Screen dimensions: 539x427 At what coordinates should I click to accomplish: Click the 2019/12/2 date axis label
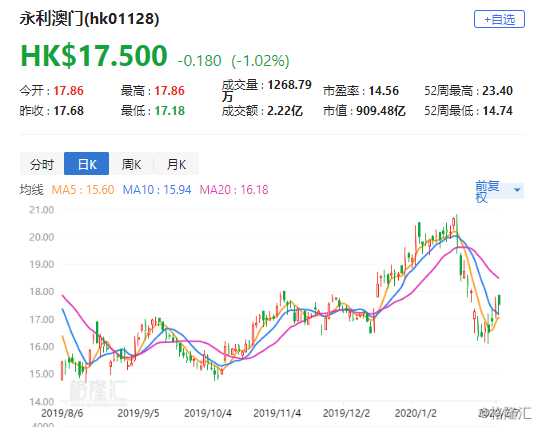(x=346, y=413)
